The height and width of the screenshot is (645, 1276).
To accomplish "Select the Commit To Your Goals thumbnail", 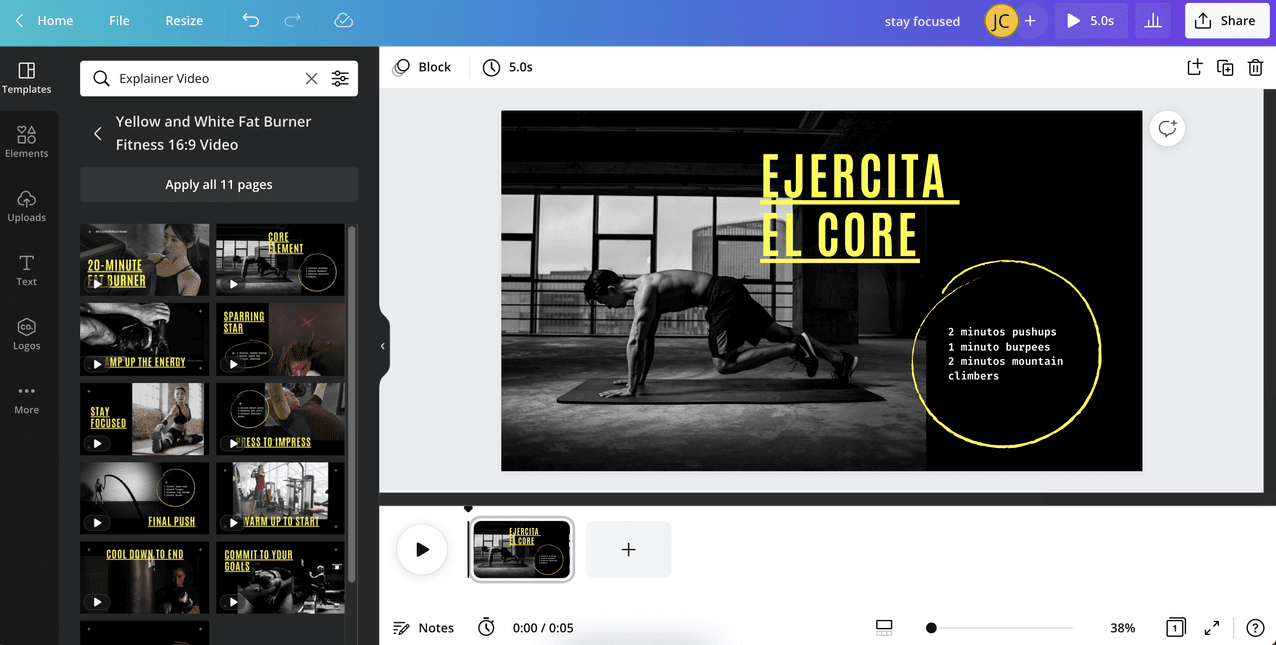I will click(280, 578).
